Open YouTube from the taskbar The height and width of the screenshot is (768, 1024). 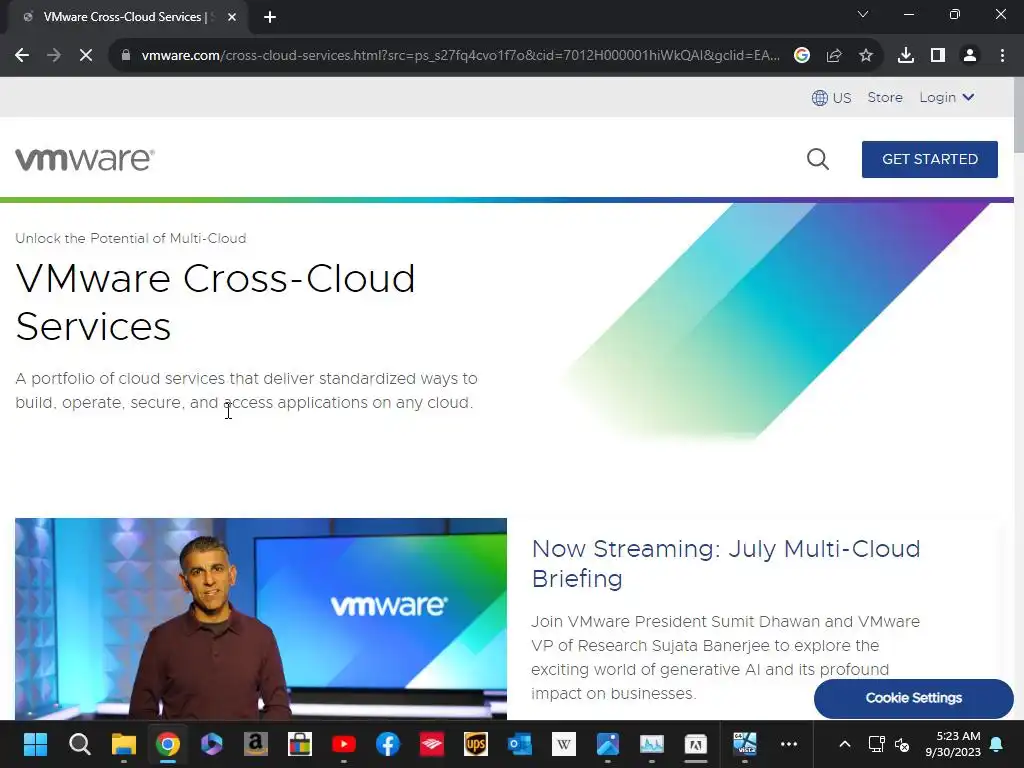[x=344, y=744]
